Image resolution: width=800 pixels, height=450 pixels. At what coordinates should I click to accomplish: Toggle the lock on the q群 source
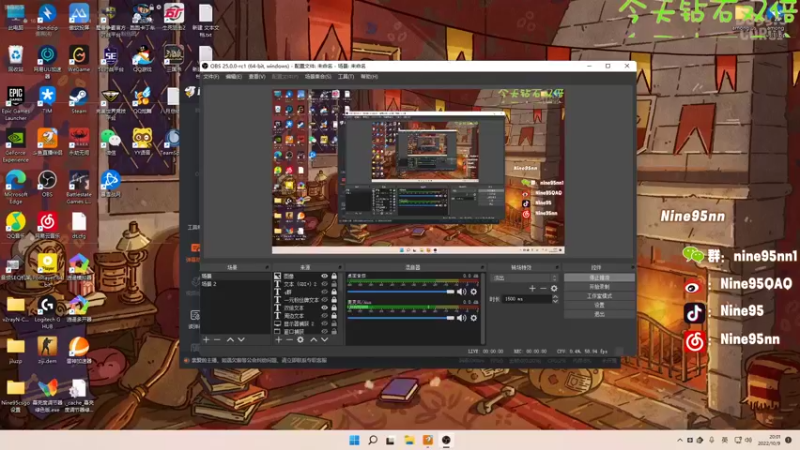[334, 292]
